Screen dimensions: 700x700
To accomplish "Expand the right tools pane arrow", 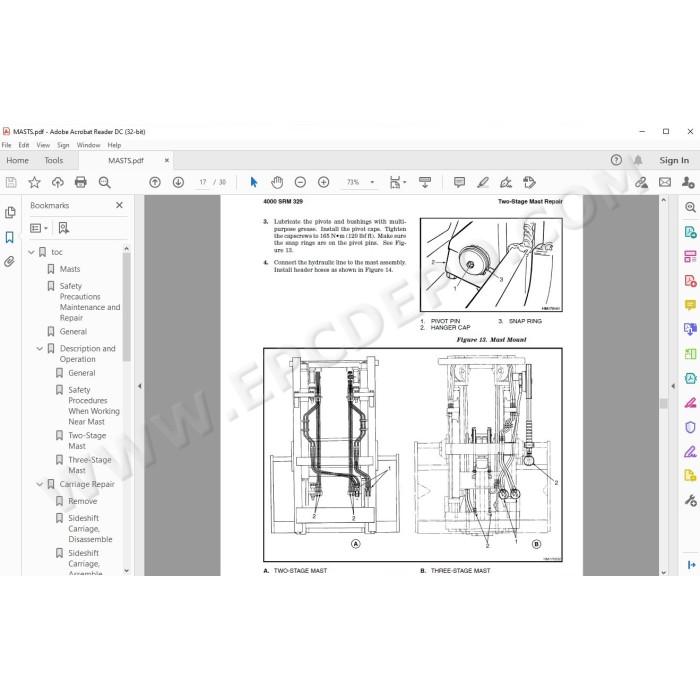I will tap(673, 386).
